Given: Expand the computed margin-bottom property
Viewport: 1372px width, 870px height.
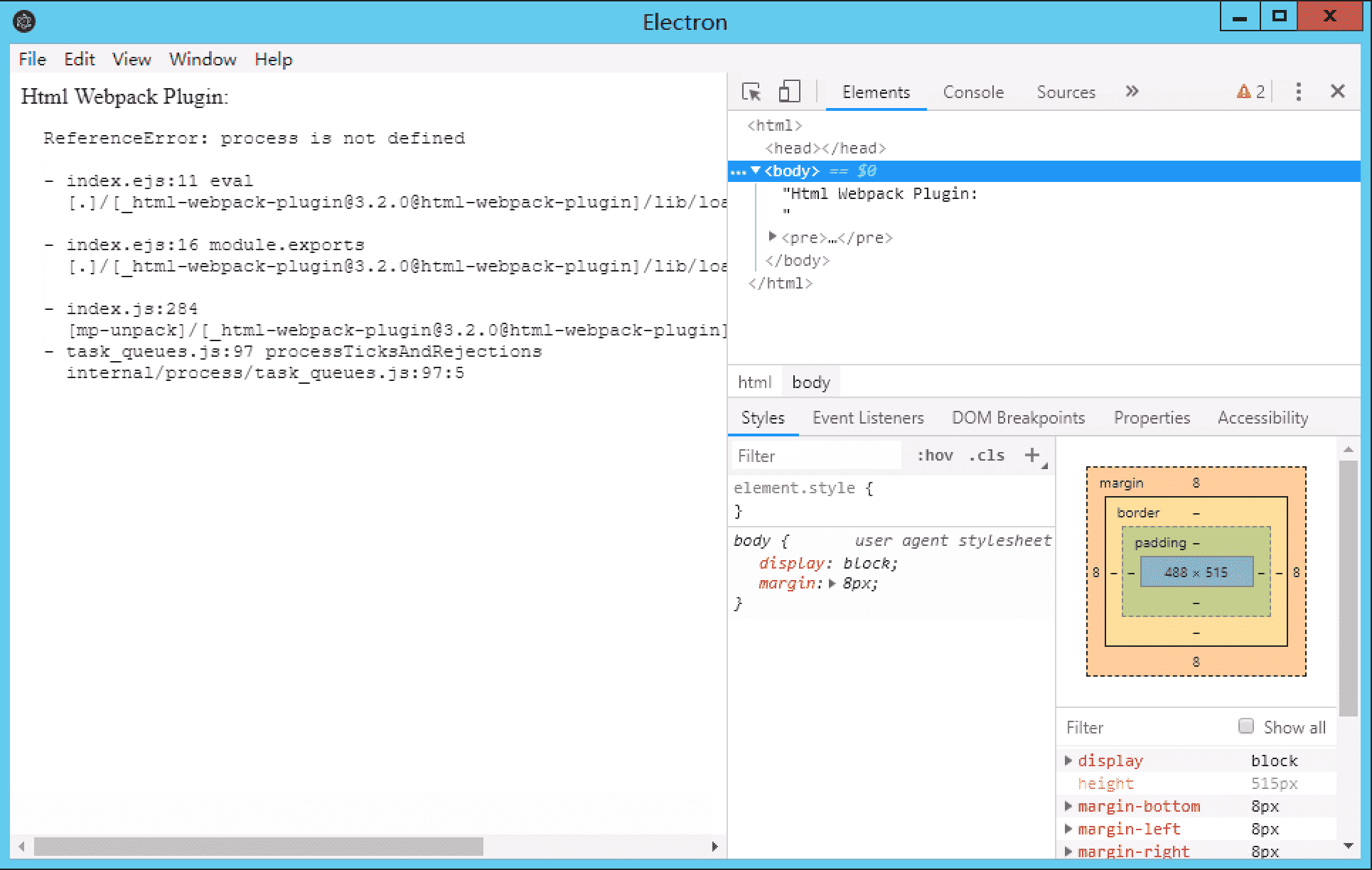Looking at the screenshot, I should point(1068,806).
